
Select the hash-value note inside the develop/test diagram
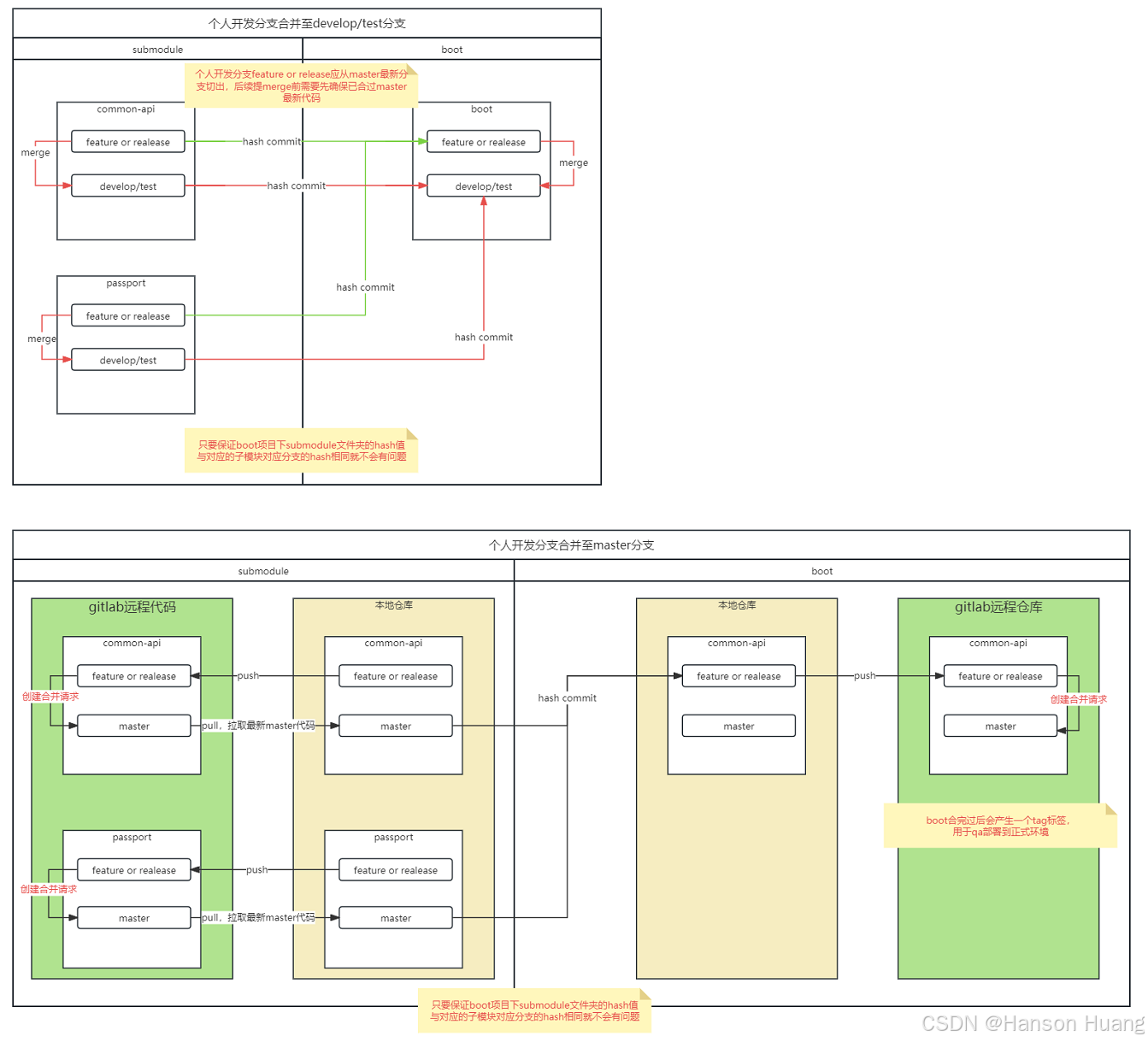coord(301,450)
